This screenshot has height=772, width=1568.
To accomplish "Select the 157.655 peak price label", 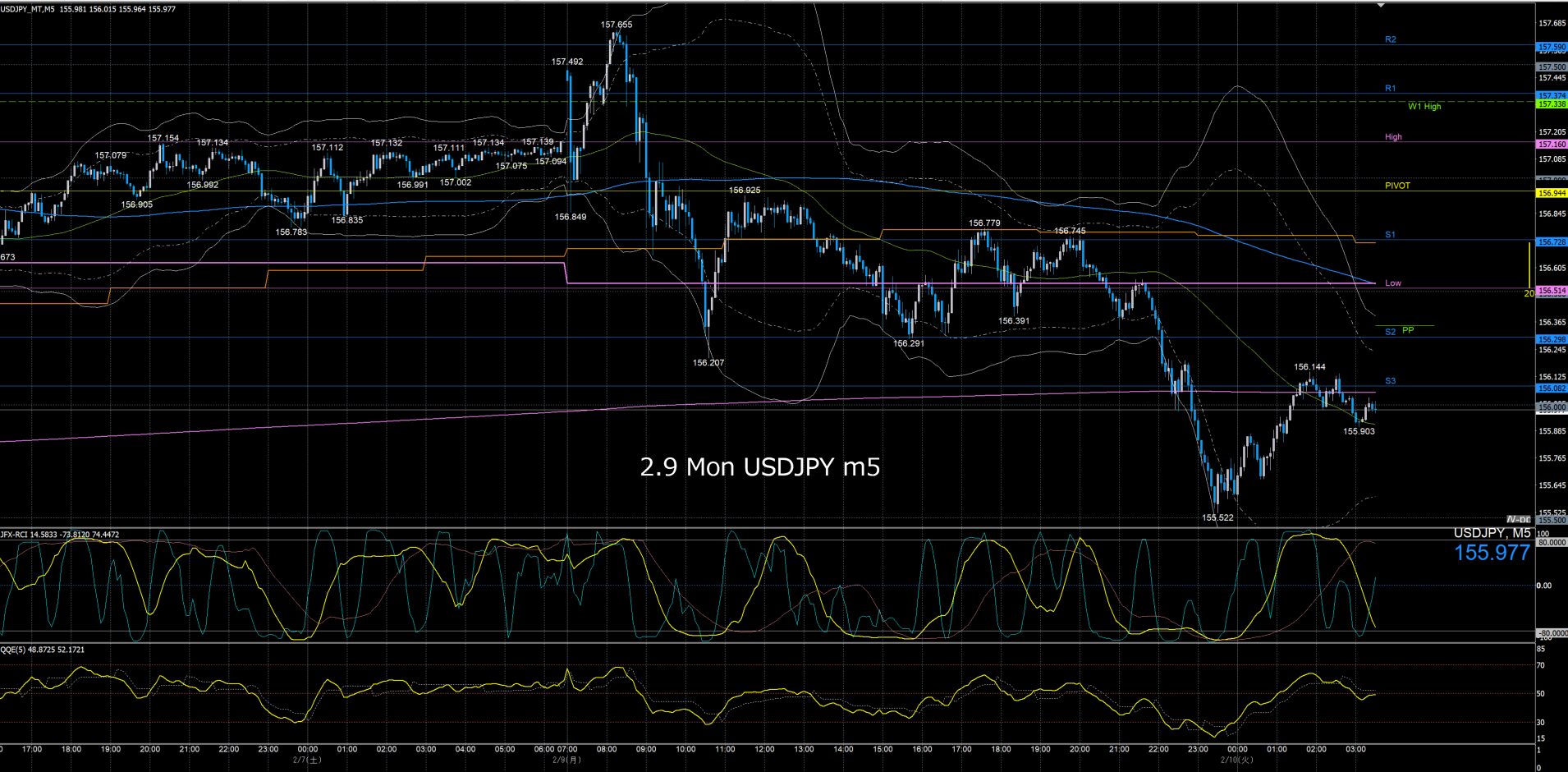I will pos(617,25).
